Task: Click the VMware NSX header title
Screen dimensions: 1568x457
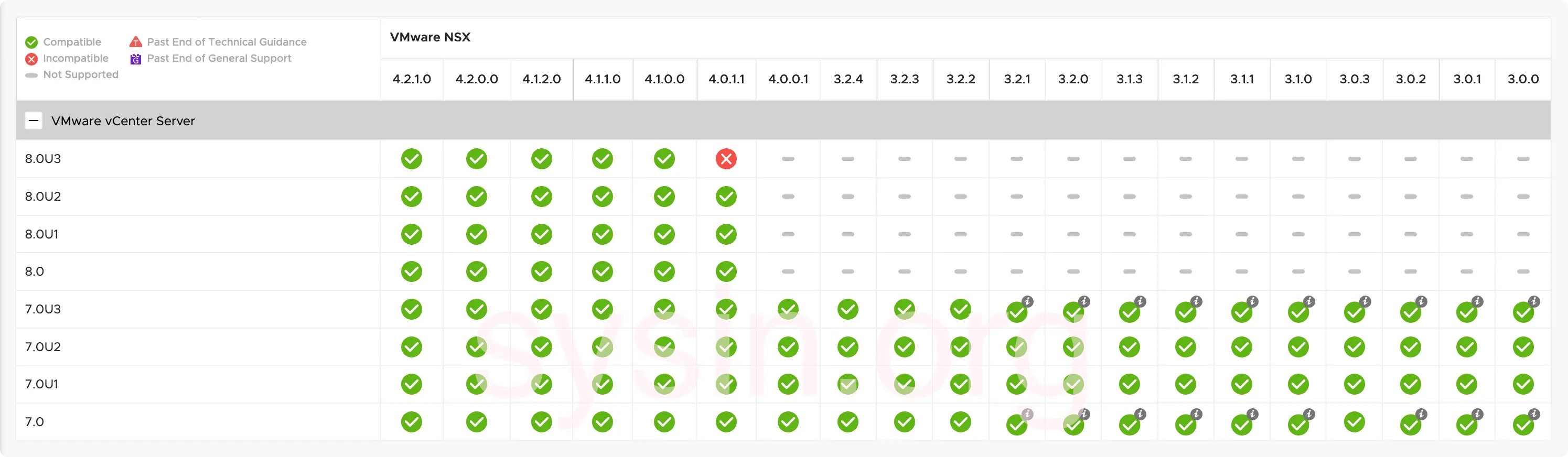Action: 429,37
